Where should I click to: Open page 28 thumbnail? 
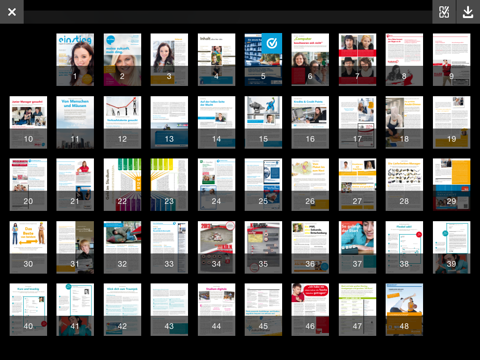coord(404,185)
